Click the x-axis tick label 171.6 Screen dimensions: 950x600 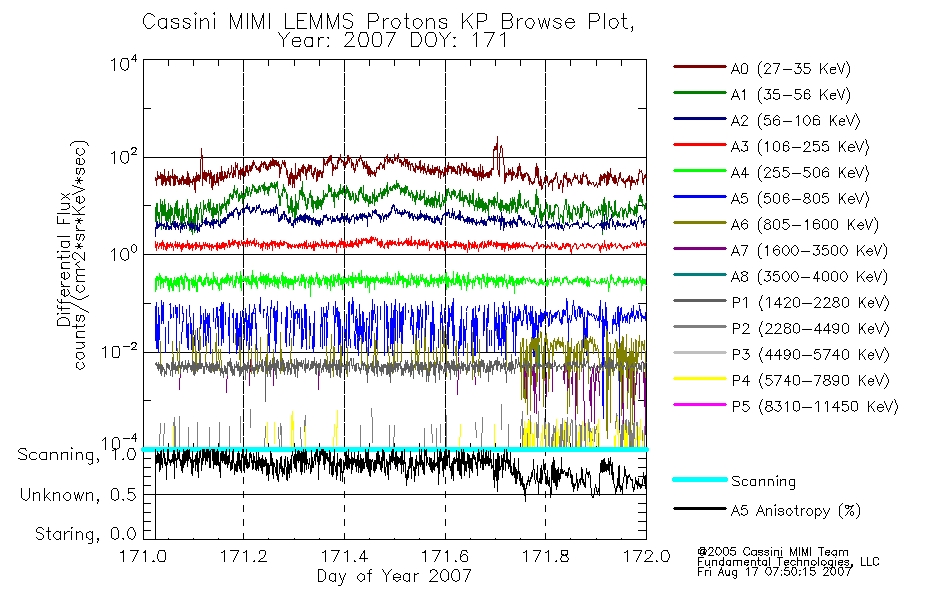[445, 556]
